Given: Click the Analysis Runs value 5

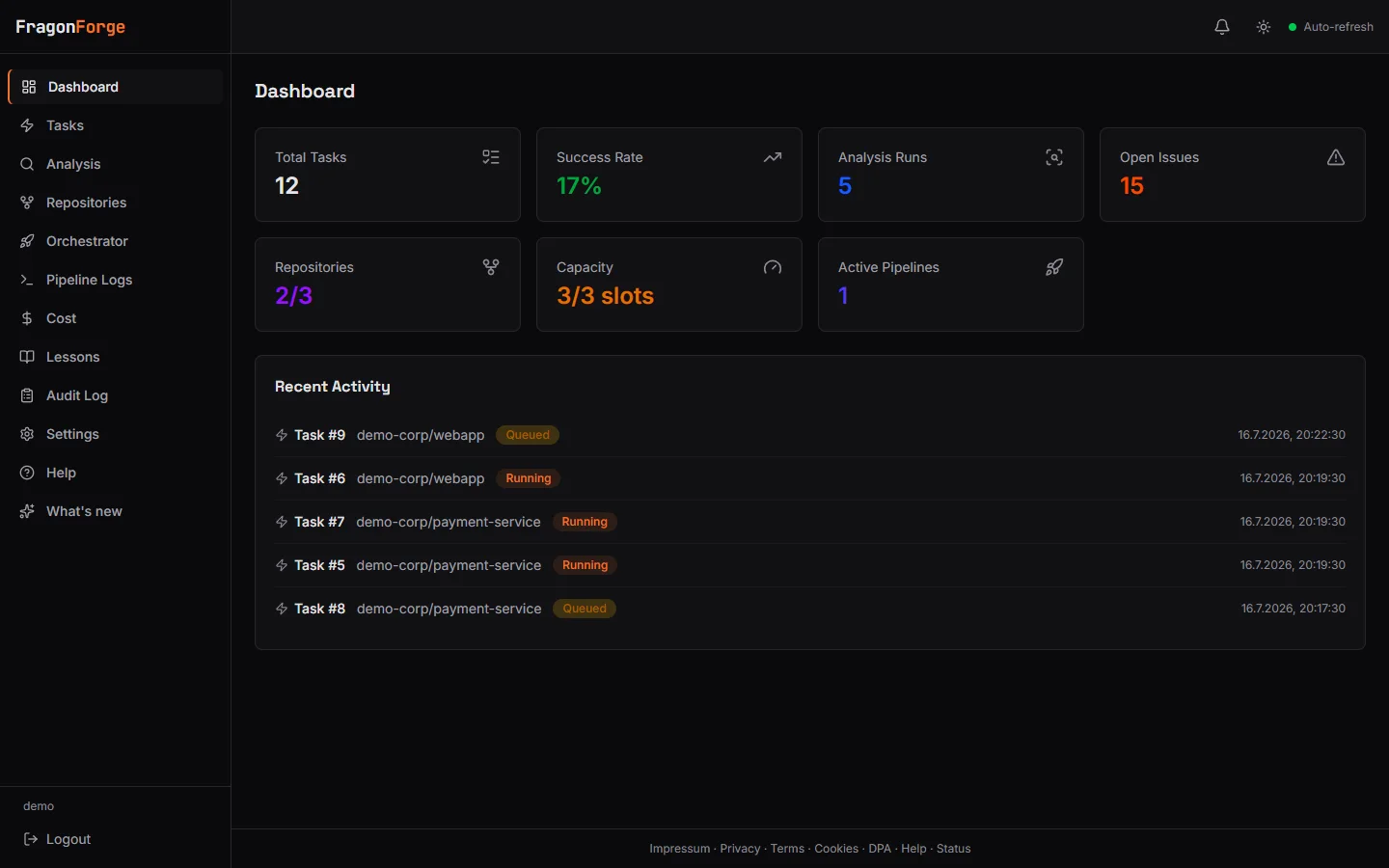Looking at the screenshot, I should pyautogui.click(x=845, y=186).
